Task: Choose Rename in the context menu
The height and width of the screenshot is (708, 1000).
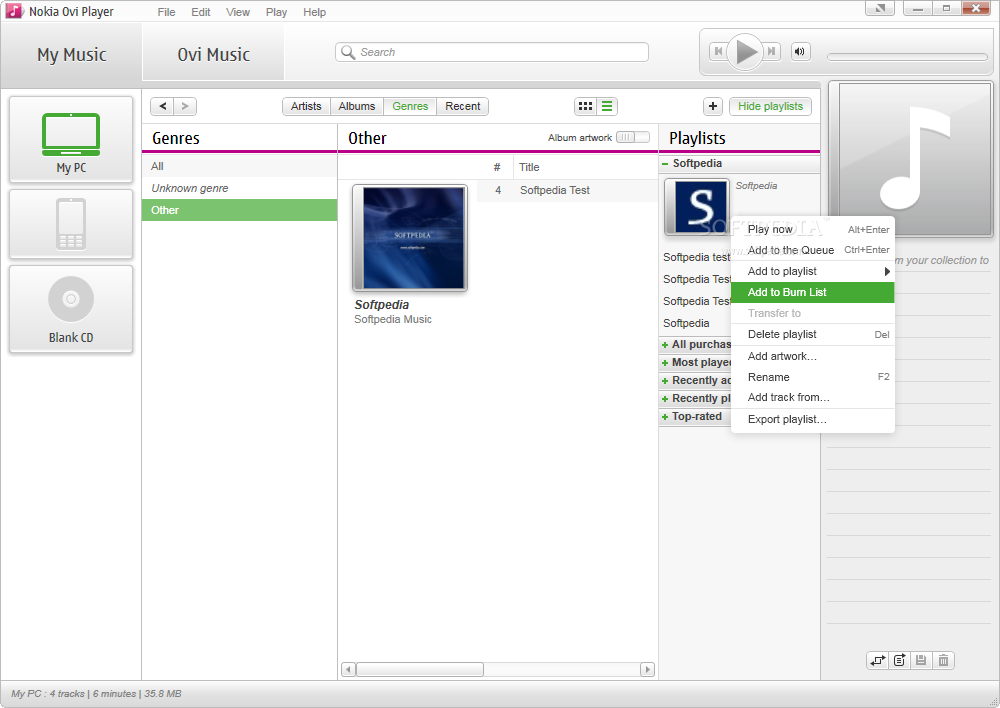Action: tap(812, 377)
